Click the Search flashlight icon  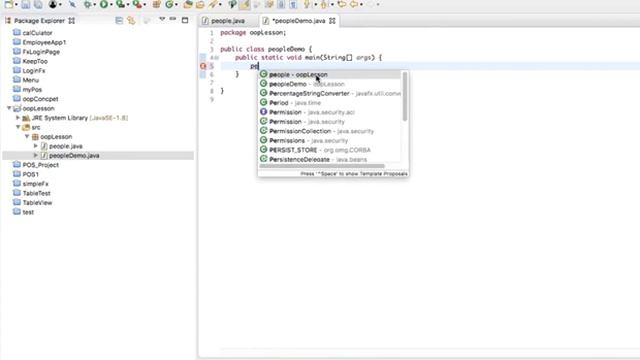pos(213,4)
